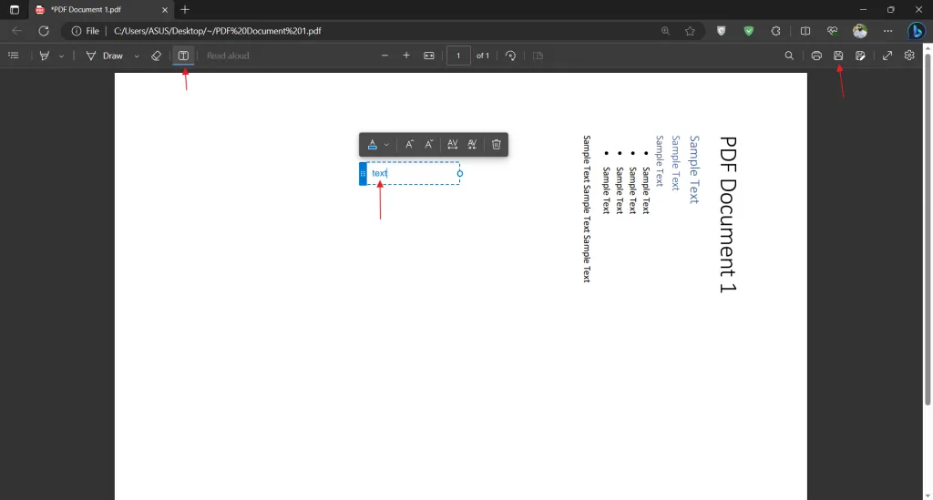Image resolution: width=933 pixels, height=500 pixels.
Task: Open the Extensions puzzle menu
Action: click(775, 31)
